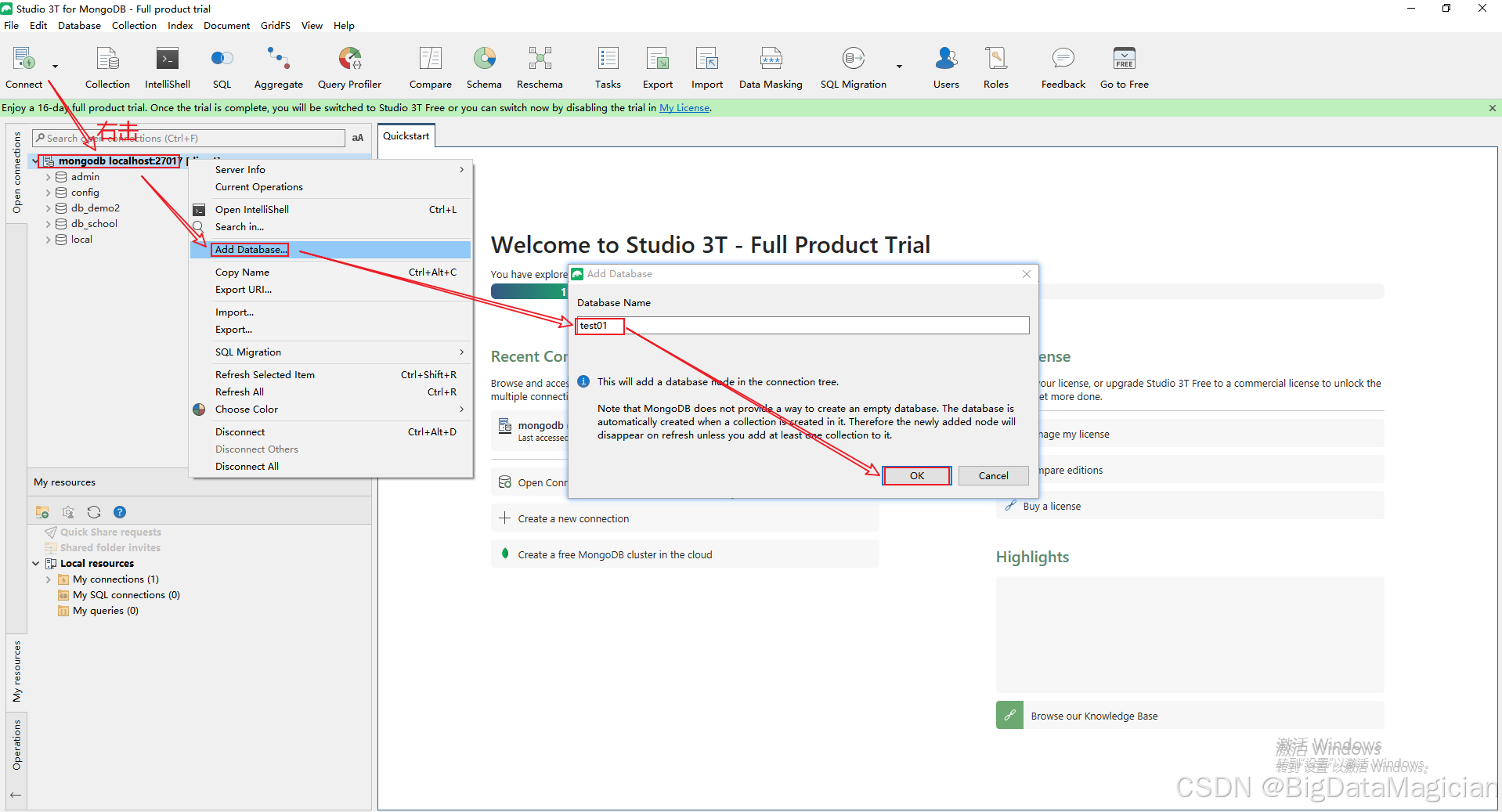Screen dimensions: 1502x812
Task: Expand the admin database node
Action: (48, 177)
